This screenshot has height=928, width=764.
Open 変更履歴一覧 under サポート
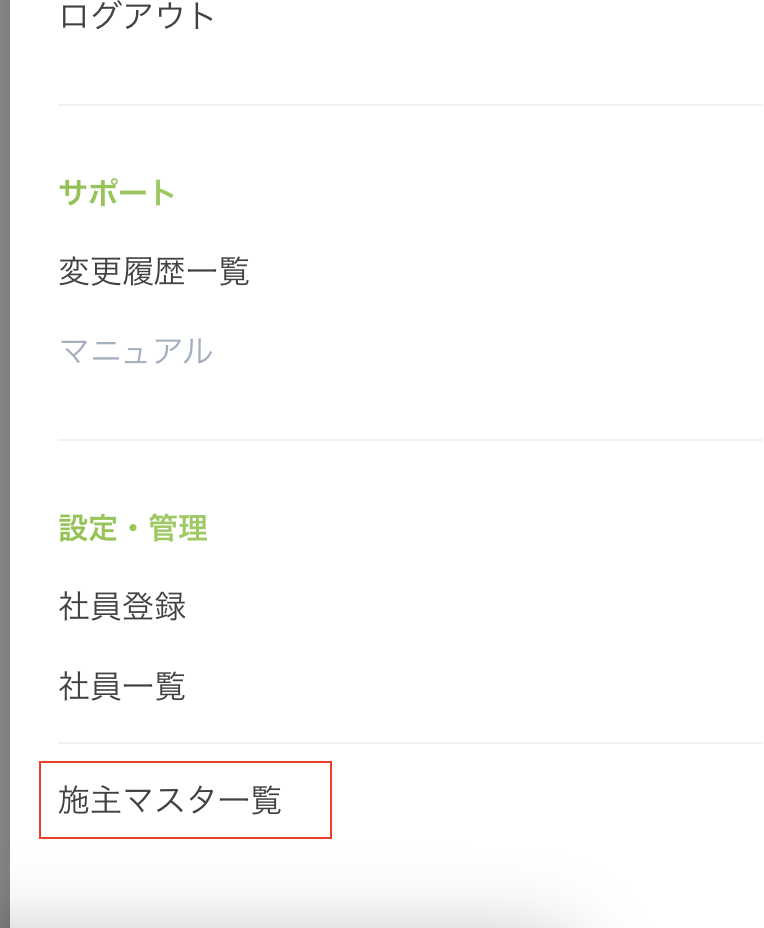[154, 271]
